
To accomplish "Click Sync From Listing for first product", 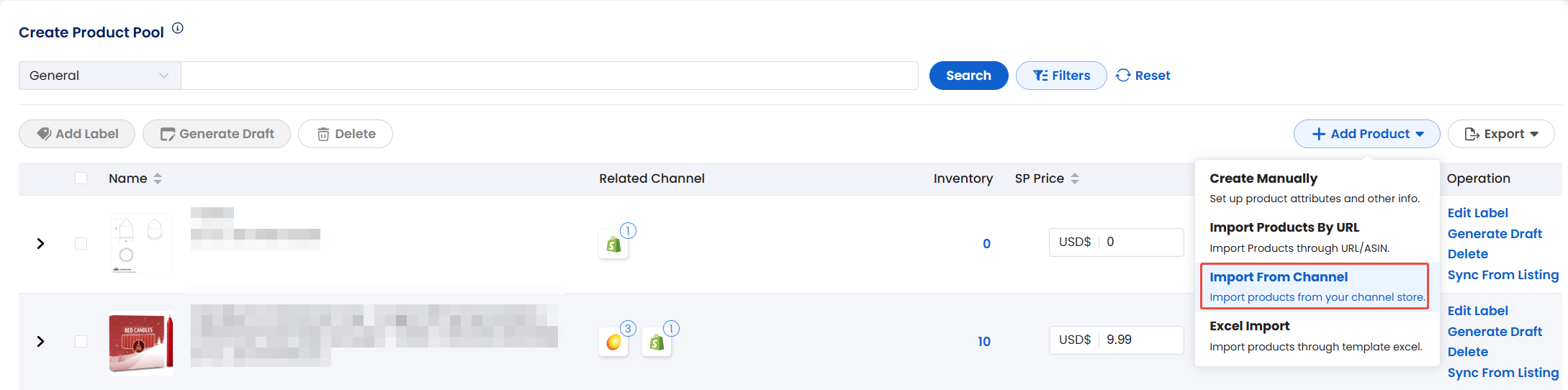I will 1502,275.
